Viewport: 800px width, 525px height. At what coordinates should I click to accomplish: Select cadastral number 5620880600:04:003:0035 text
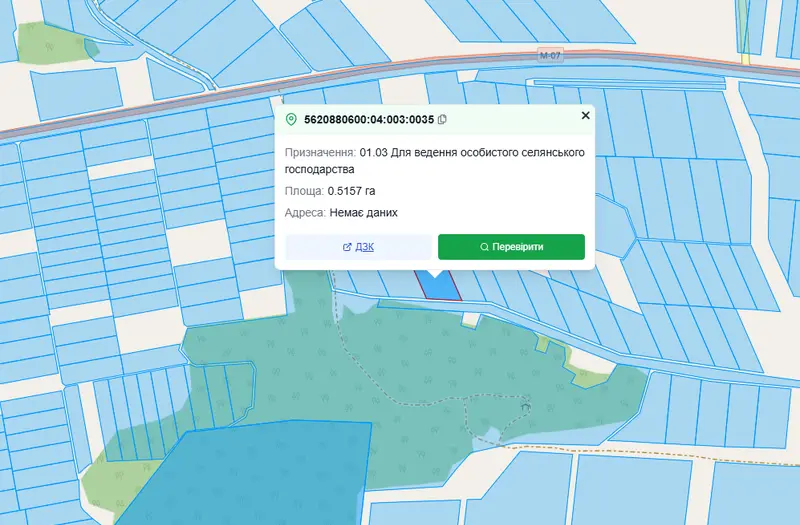pos(369,119)
